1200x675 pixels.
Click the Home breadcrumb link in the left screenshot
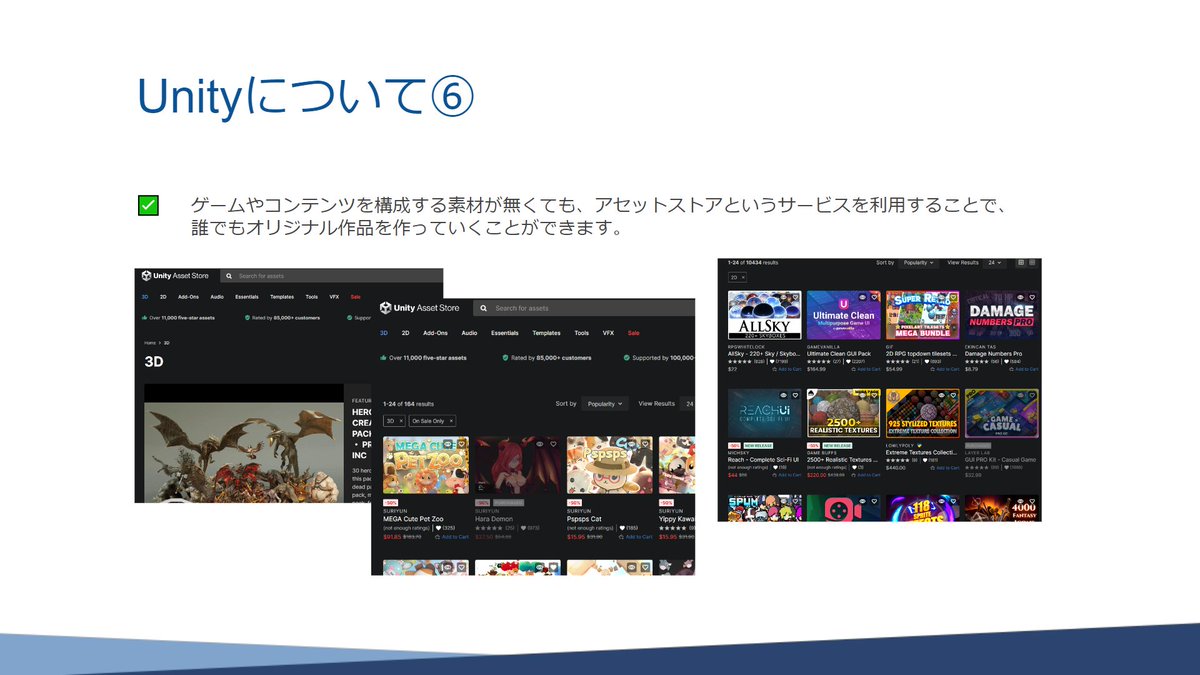pos(149,343)
